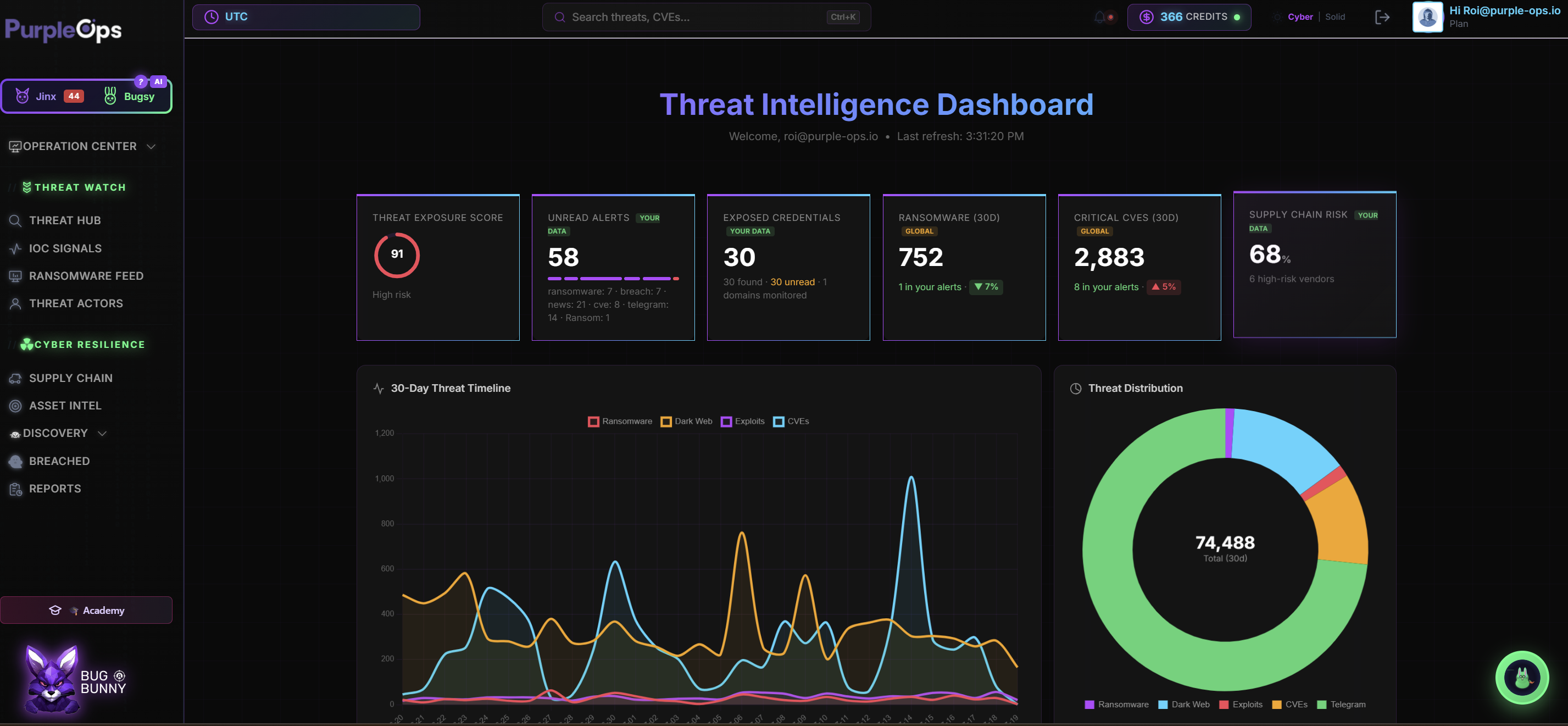Screen dimensions: 1568x726
Task: Click the Threat Distribution clock icon
Action: pyautogui.click(x=1076, y=389)
